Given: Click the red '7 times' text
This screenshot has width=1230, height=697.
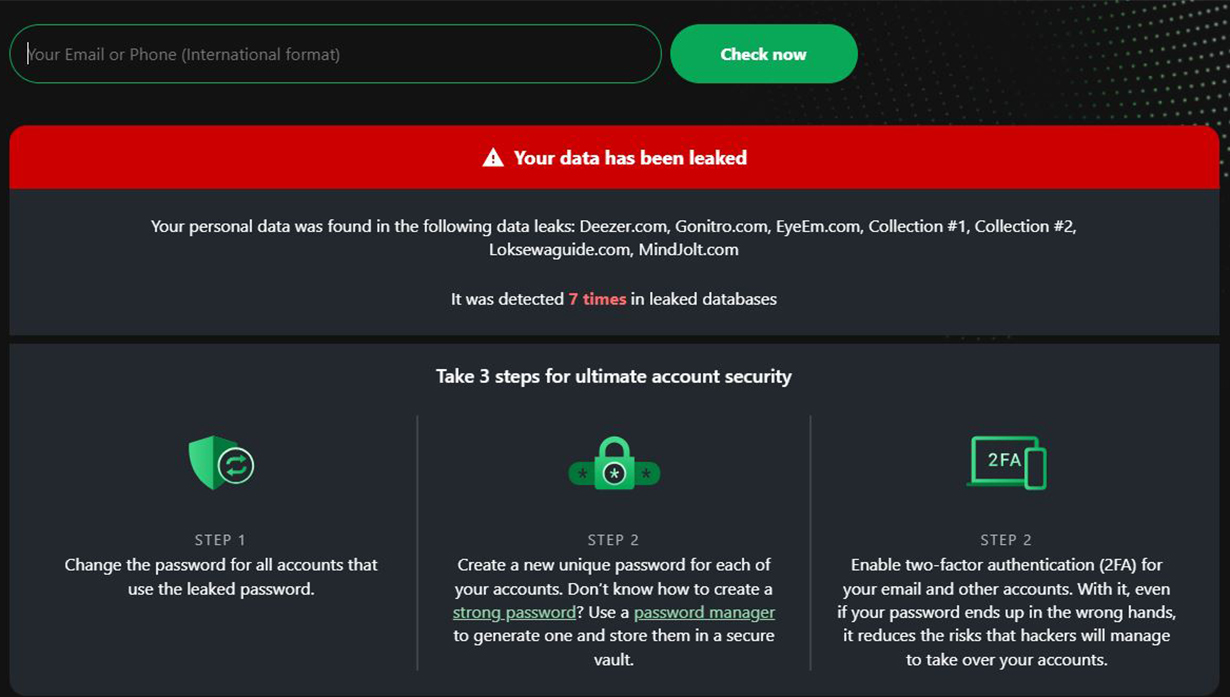Looking at the screenshot, I should (597, 299).
